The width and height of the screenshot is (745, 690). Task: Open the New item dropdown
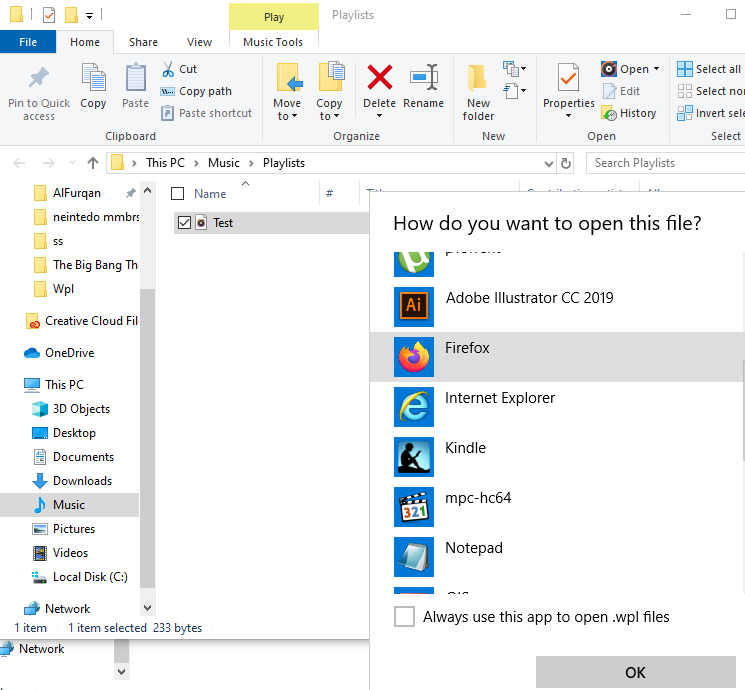pyautogui.click(x=515, y=69)
